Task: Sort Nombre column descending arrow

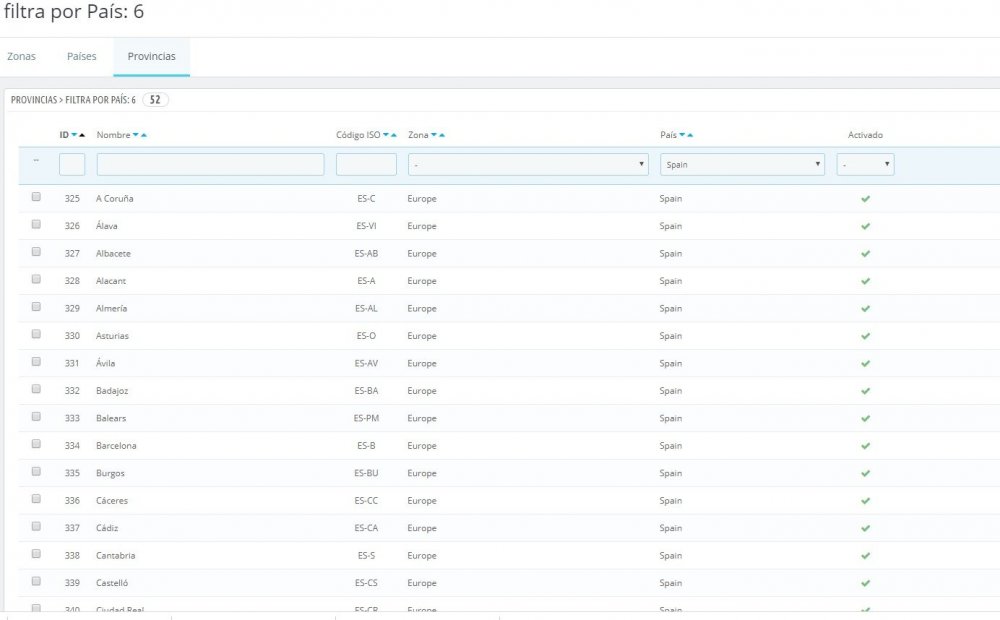Action: pyautogui.click(x=135, y=135)
